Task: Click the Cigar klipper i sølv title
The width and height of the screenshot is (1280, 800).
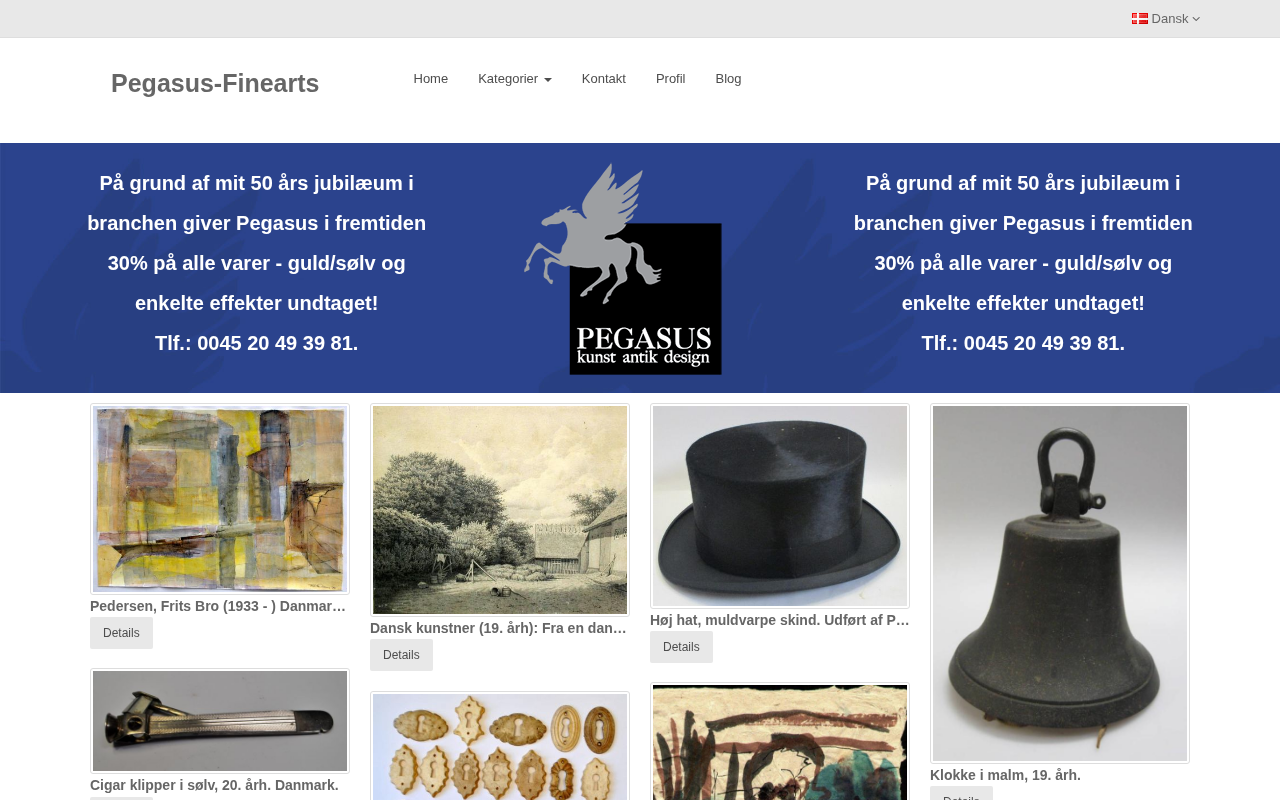Action: [x=214, y=785]
